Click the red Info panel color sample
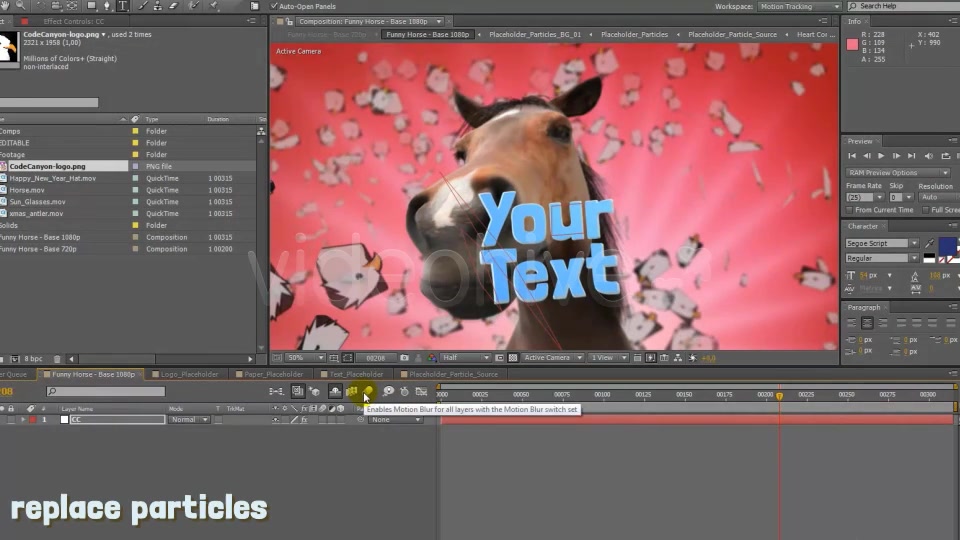The width and height of the screenshot is (960, 540). point(852,44)
